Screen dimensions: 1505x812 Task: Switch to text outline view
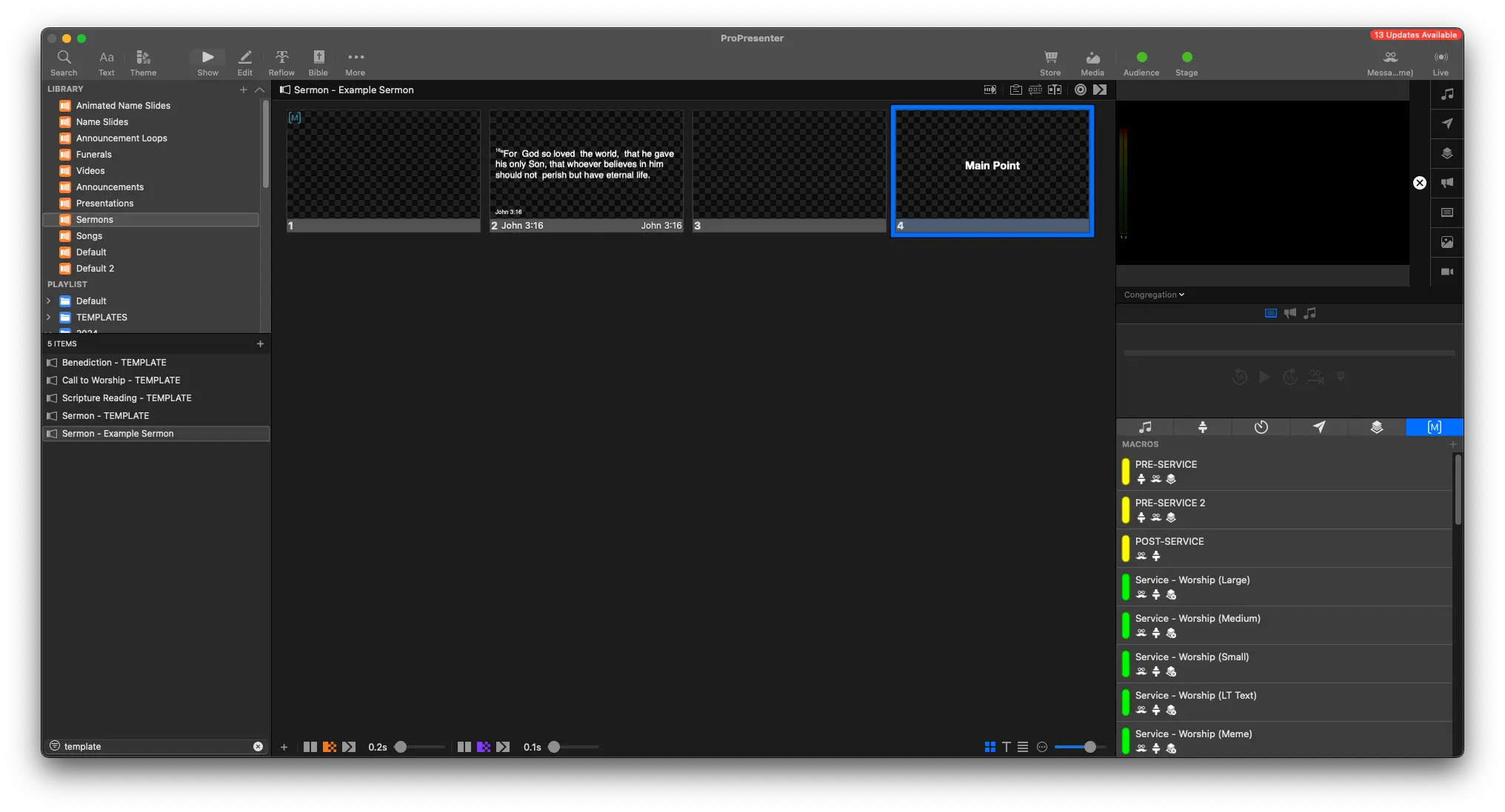pyautogui.click(x=1006, y=747)
